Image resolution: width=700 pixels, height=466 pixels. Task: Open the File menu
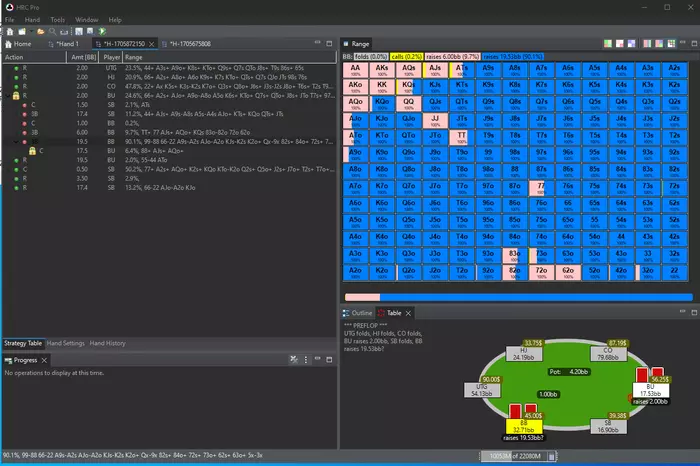9,20
